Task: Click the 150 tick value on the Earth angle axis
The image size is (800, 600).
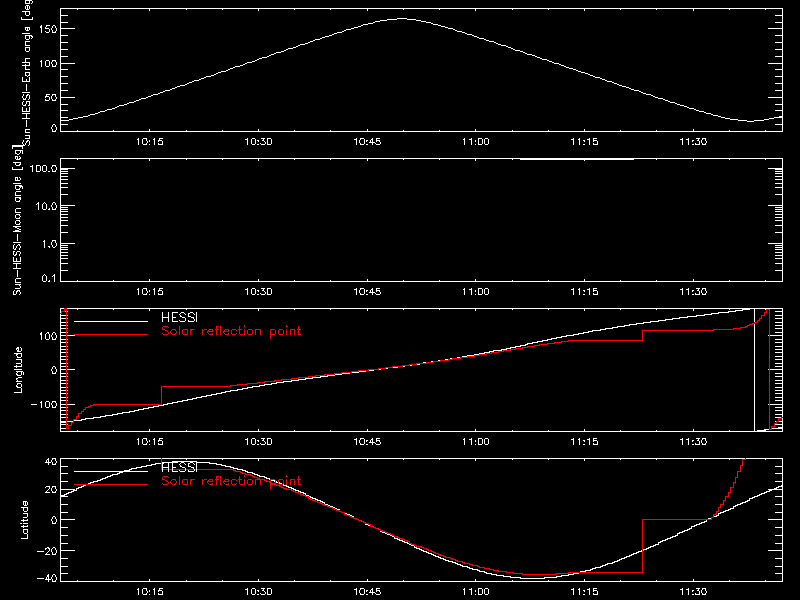Action: (48, 29)
